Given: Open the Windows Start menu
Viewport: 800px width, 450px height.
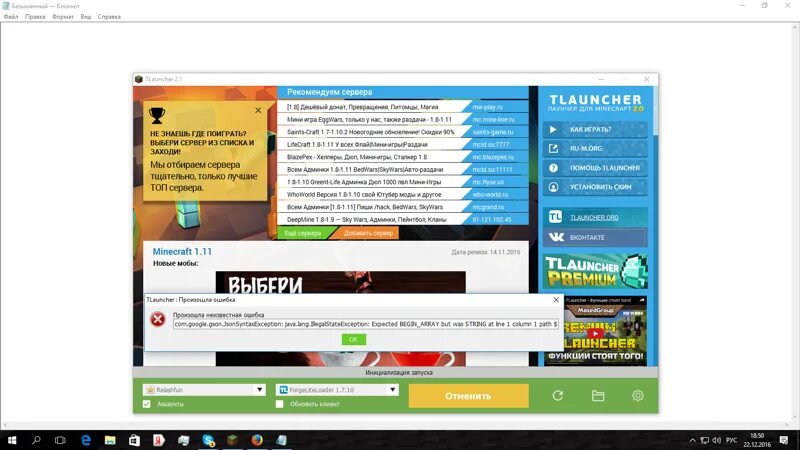Looking at the screenshot, I should point(12,440).
